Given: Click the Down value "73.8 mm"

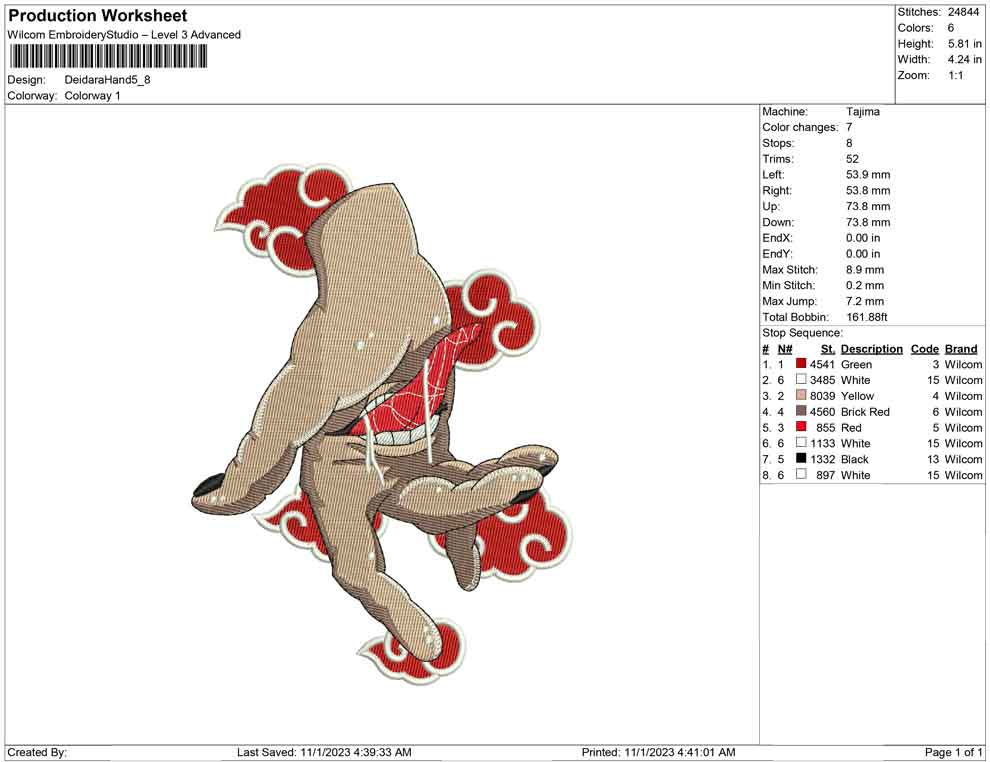Looking at the screenshot, I should coord(868,222).
